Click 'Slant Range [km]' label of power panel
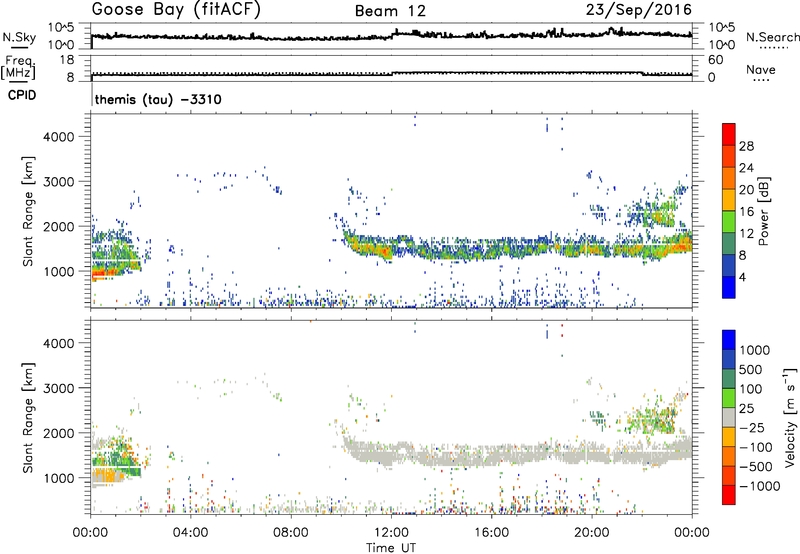 [x=28, y=211]
